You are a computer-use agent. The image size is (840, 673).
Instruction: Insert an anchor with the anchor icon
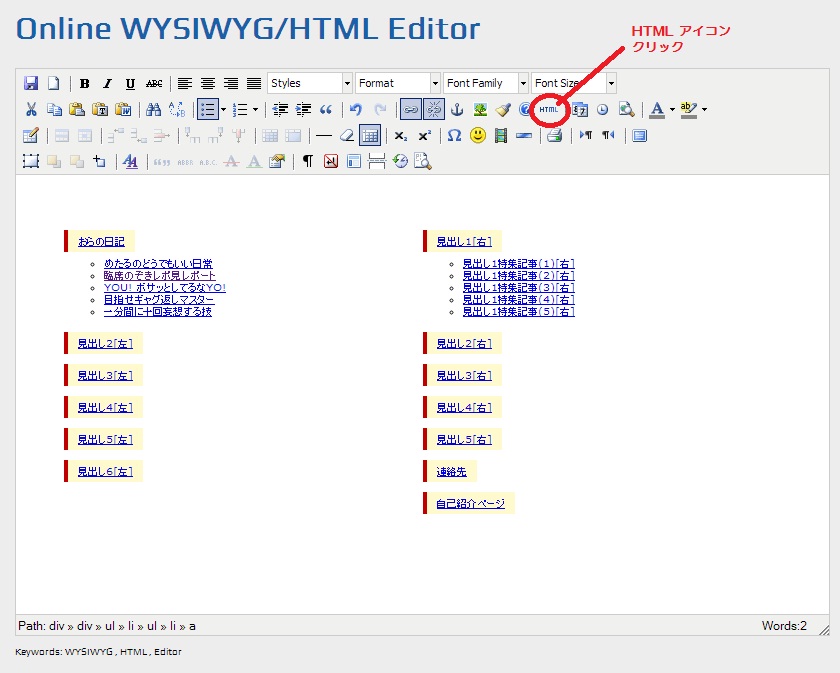click(x=458, y=109)
